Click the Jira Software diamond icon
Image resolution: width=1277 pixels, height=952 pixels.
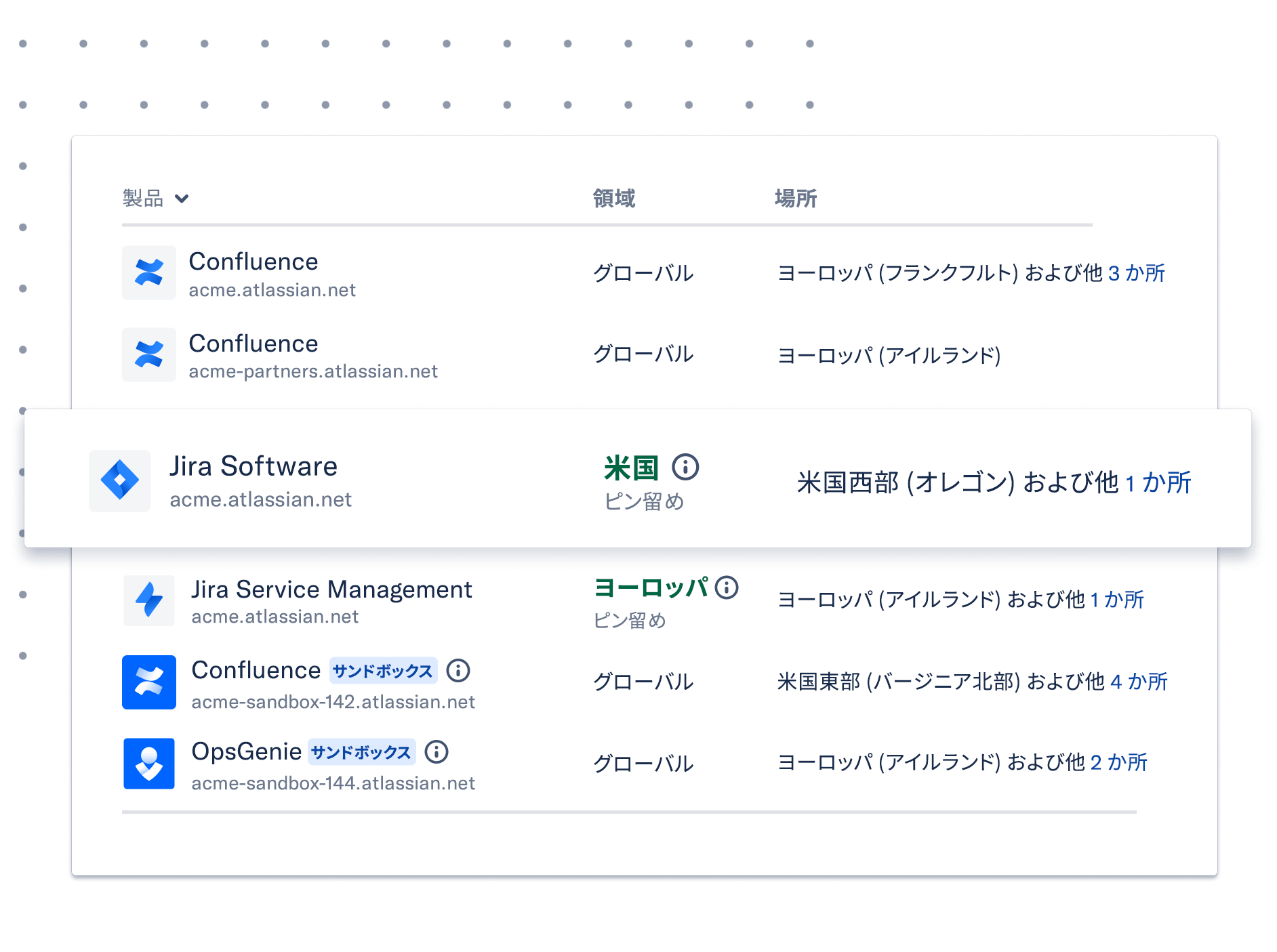click(x=120, y=480)
